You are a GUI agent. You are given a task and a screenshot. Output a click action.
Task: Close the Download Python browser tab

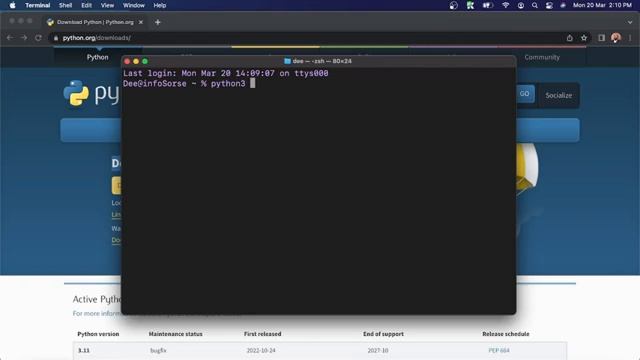[141, 22]
